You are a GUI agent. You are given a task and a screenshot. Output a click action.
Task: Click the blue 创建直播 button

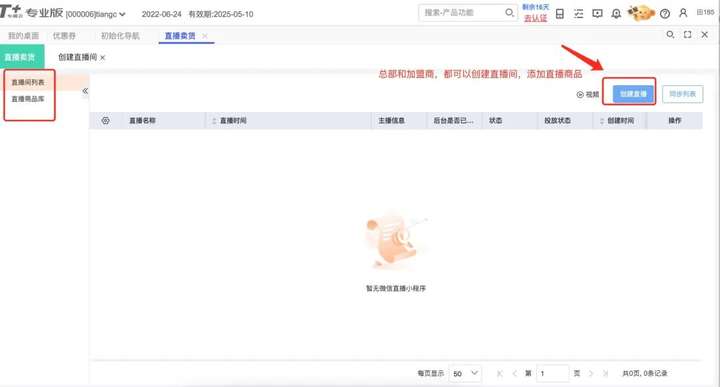[x=633, y=94]
